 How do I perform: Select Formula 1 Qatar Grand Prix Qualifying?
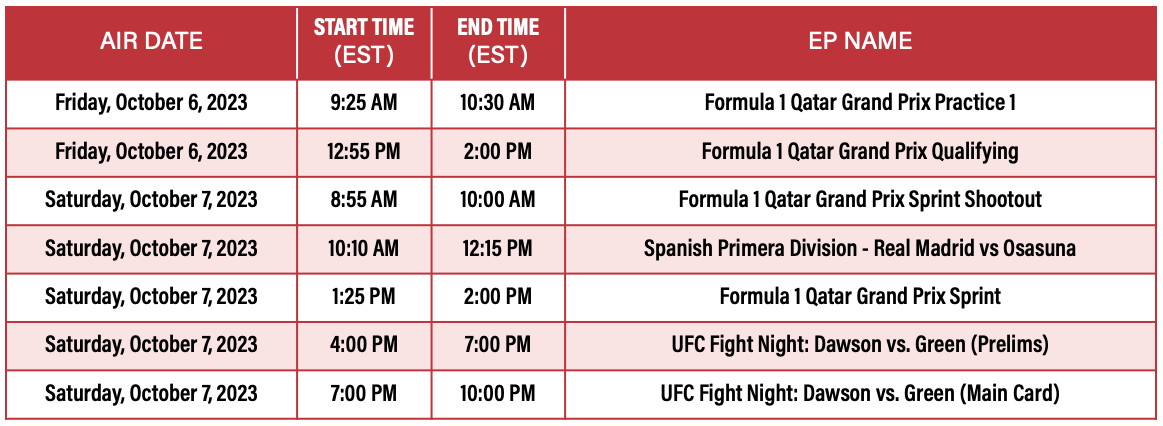[x=860, y=152]
